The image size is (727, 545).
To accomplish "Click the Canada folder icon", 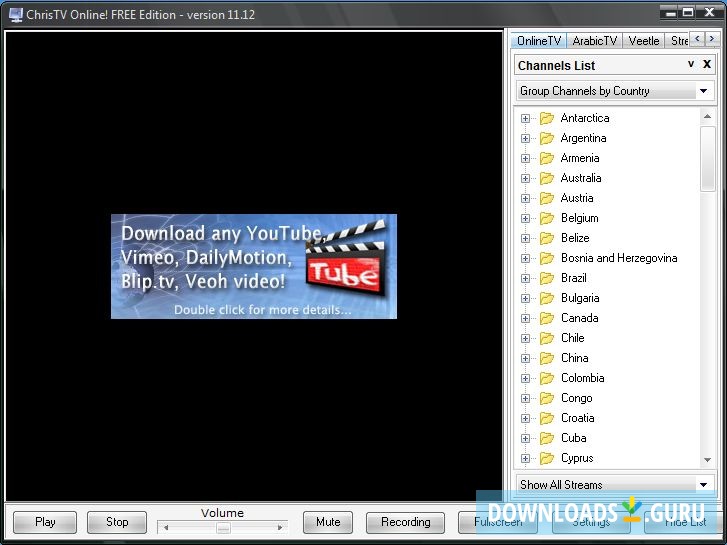I will (x=547, y=318).
